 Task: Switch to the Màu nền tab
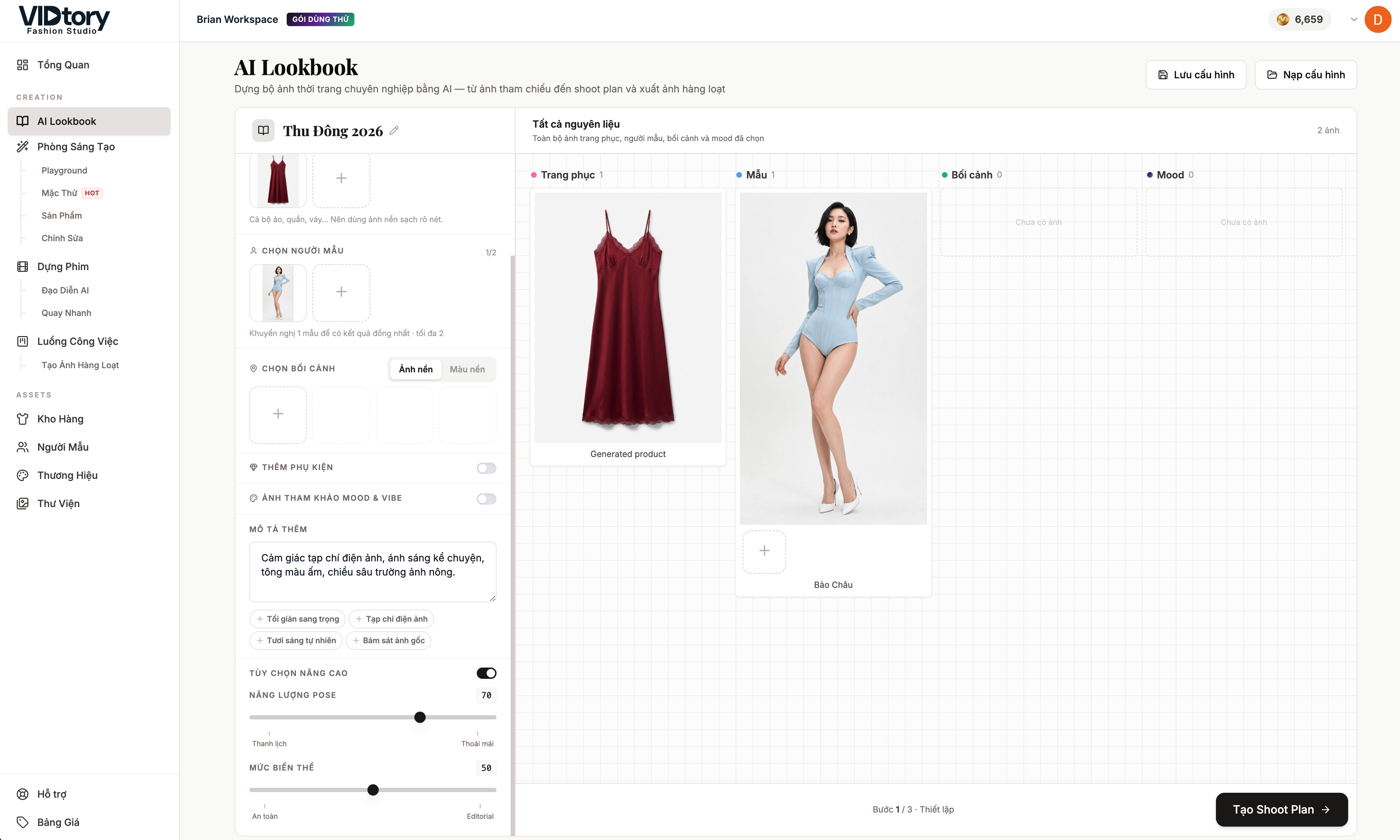(467, 370)
